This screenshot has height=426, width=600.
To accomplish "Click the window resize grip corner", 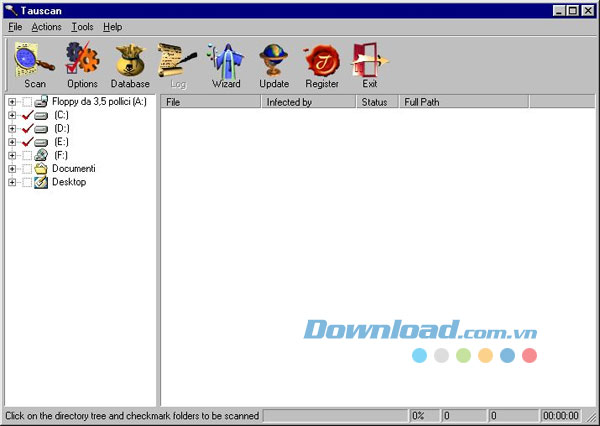I will click(x=592, y=417).
